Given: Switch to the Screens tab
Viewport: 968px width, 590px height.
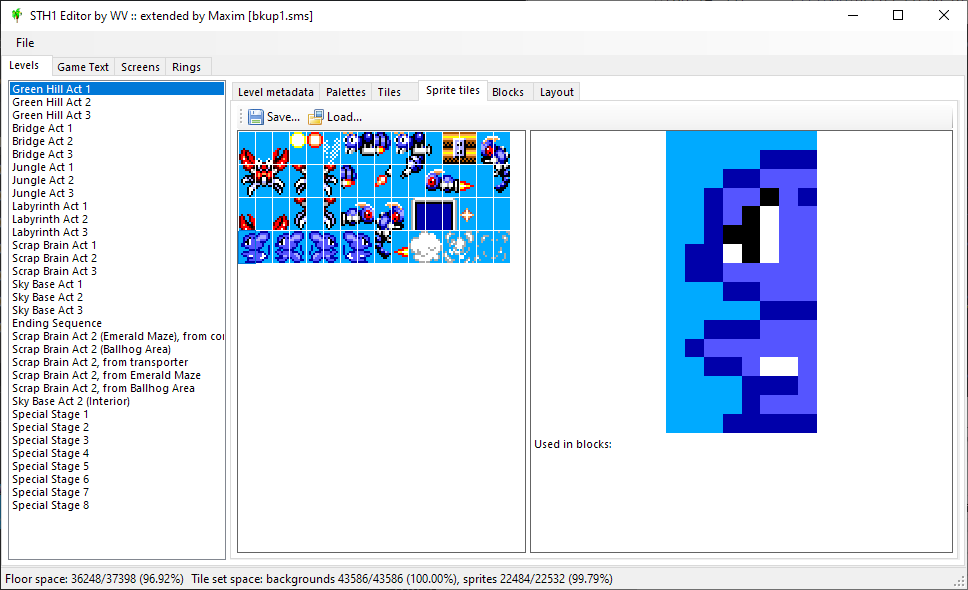Looking at the screenshot, I should coord(140,67).
